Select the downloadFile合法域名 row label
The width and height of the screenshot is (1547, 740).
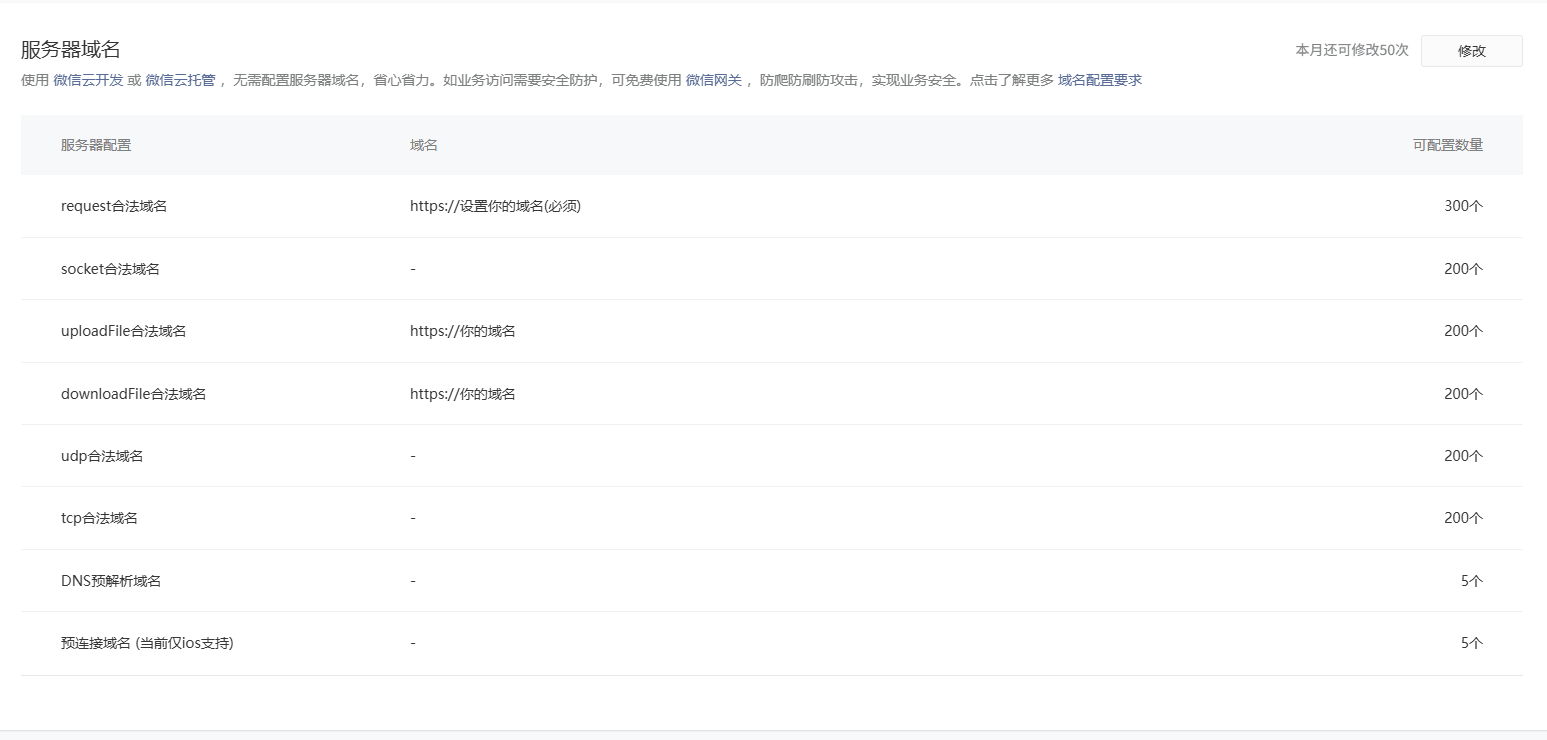133,394
